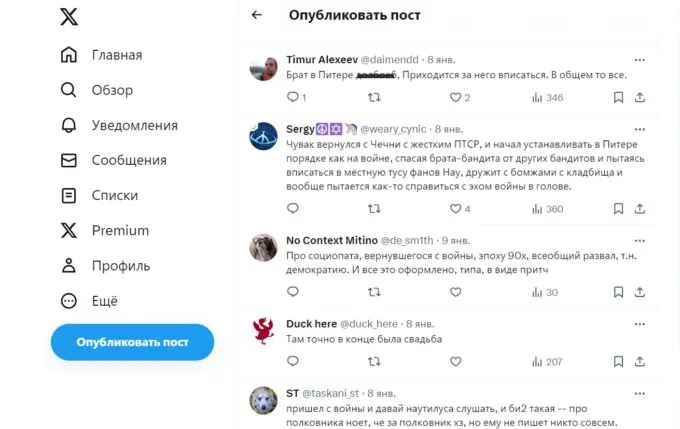View analytics on Sergy's post

coord(547,209)
